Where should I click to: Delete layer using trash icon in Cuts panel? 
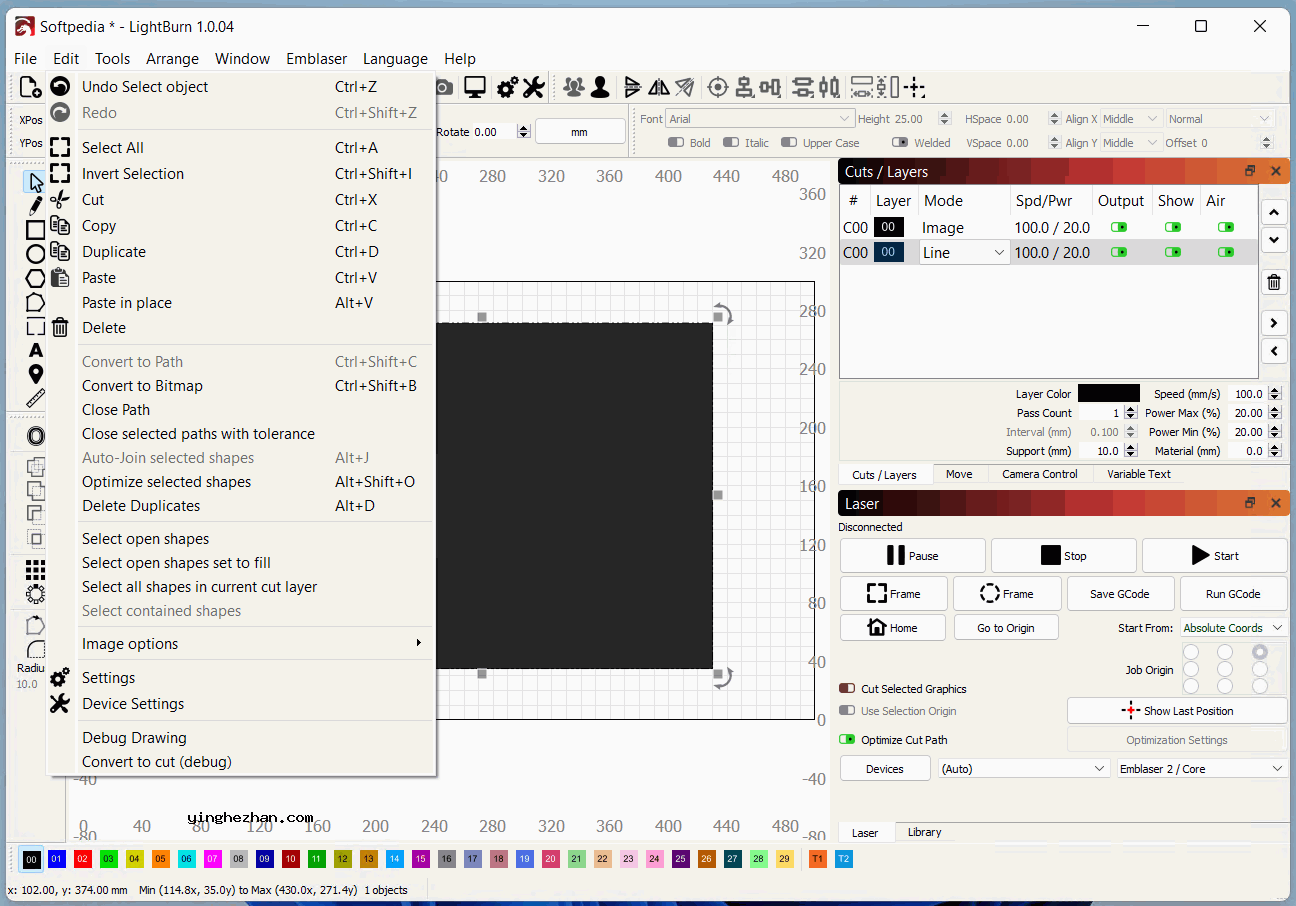point(1274,282)
